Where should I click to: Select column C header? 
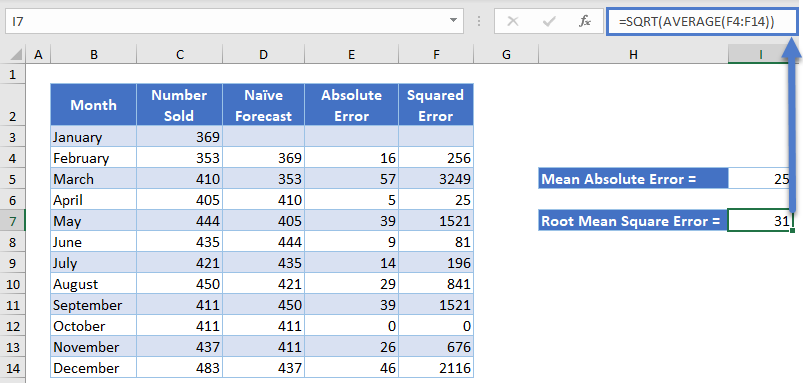pos(179,55)
